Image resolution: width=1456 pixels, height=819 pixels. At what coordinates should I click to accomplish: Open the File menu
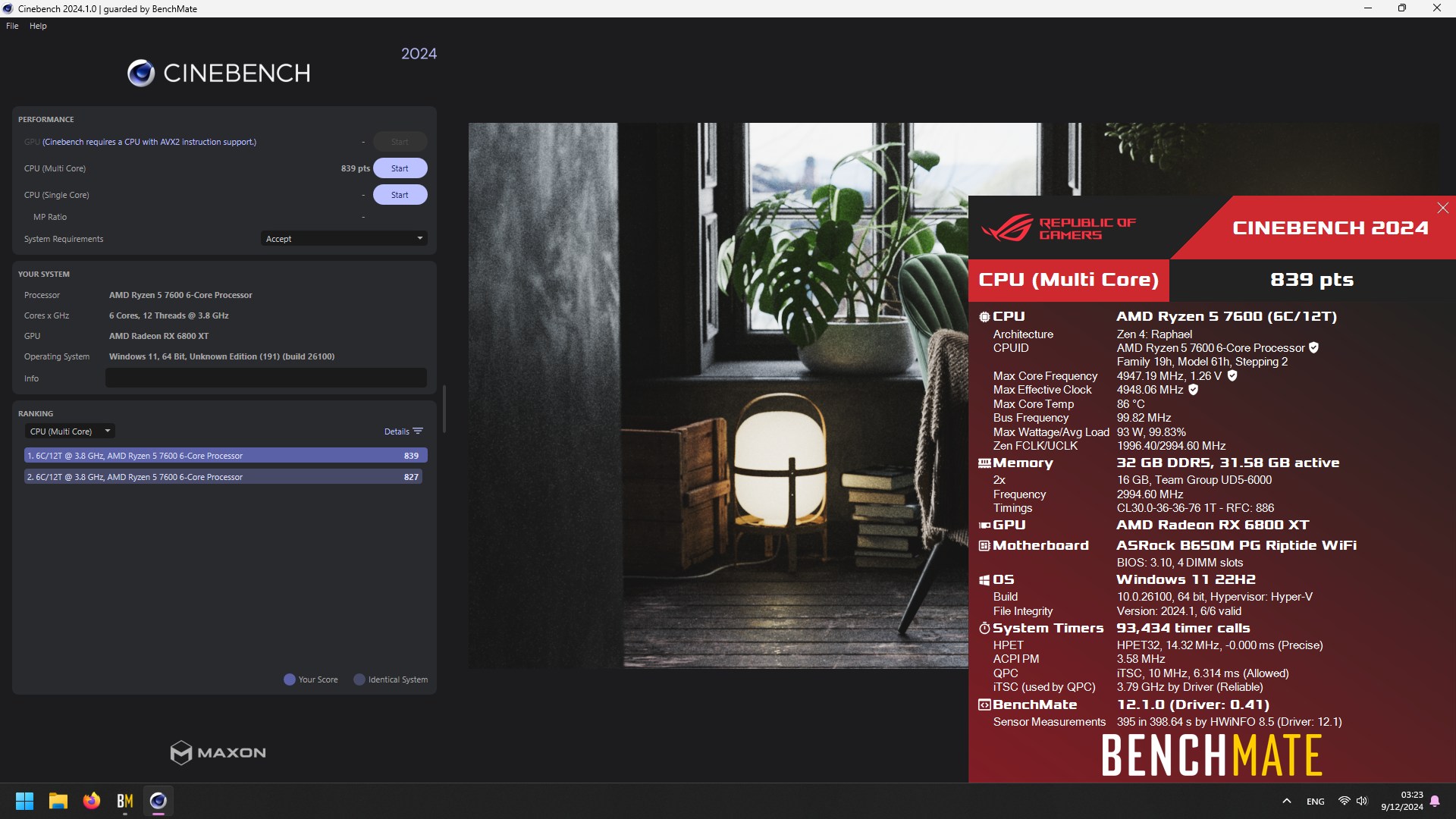click(12, 26)
